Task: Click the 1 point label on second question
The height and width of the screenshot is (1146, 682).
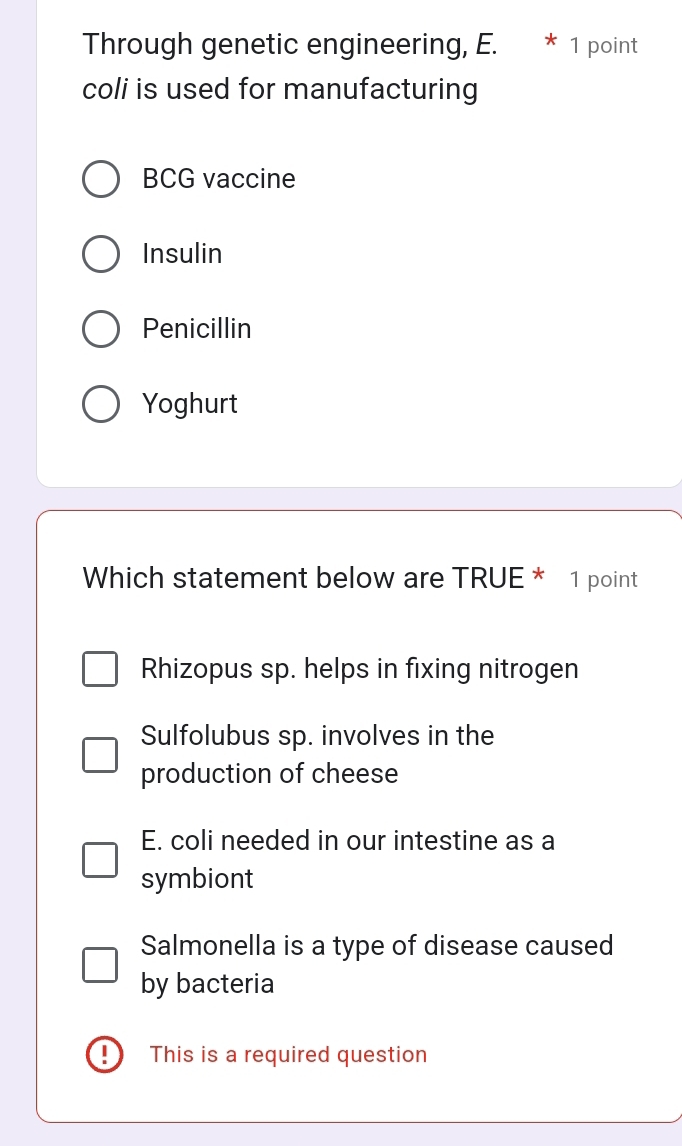Action: pos(604,578)
